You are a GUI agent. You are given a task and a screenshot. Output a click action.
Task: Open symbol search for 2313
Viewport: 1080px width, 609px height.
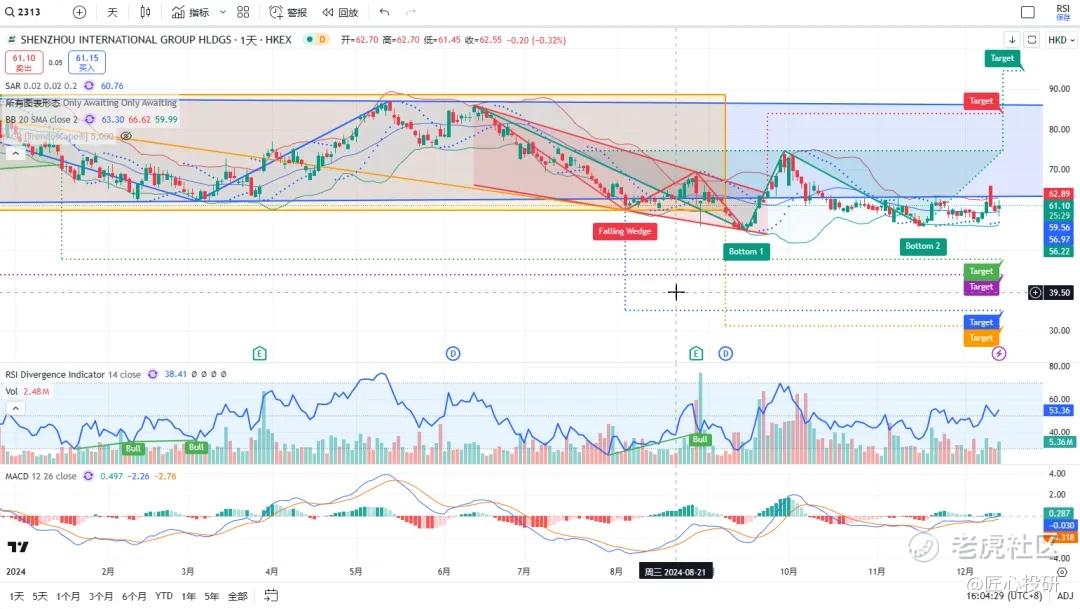pos(23,12)
